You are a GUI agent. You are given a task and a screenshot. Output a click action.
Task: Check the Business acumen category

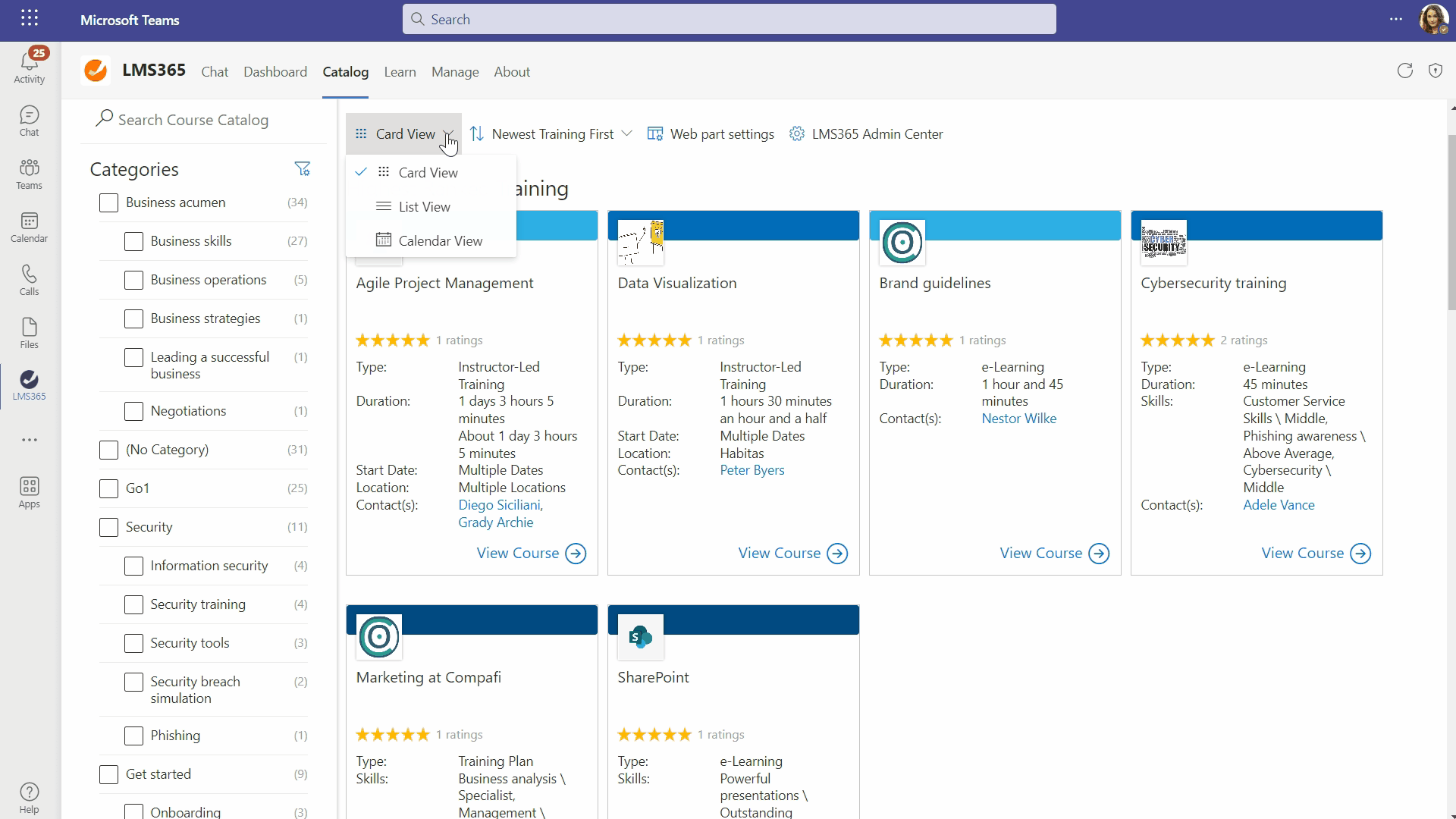pyautogui.click(x=108, y=202)
